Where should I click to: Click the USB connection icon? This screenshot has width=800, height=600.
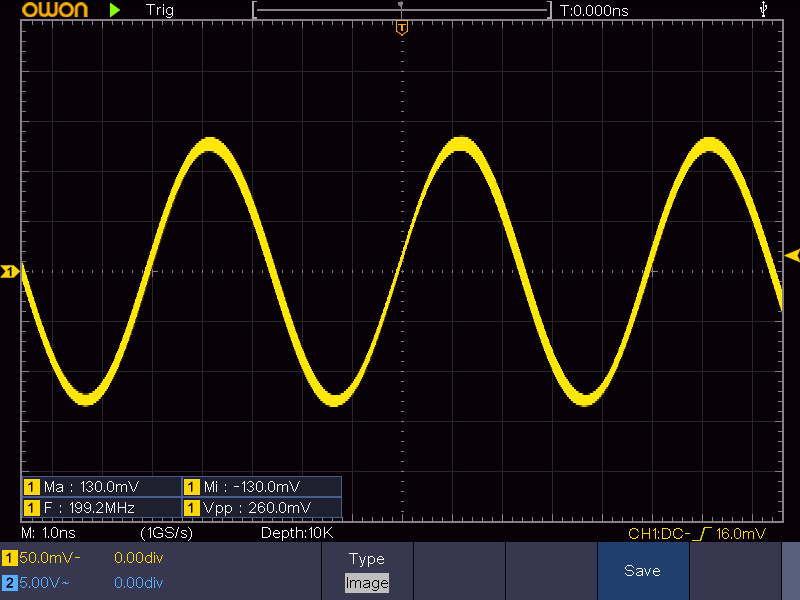coord(763,9)
